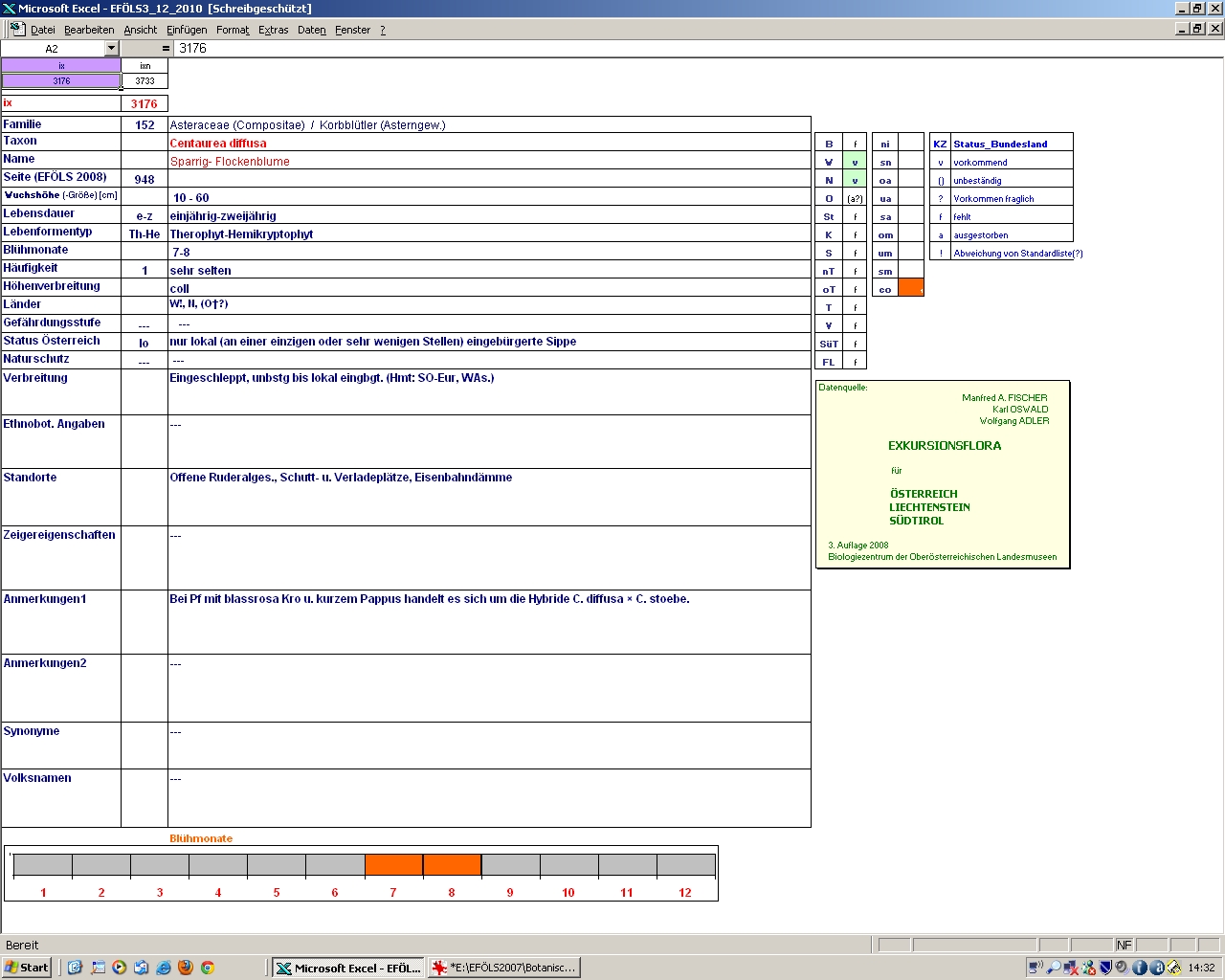Click the disconnected network tray icon
Viewport: 1225px width, 980px height.
(x=1071, y=968)
